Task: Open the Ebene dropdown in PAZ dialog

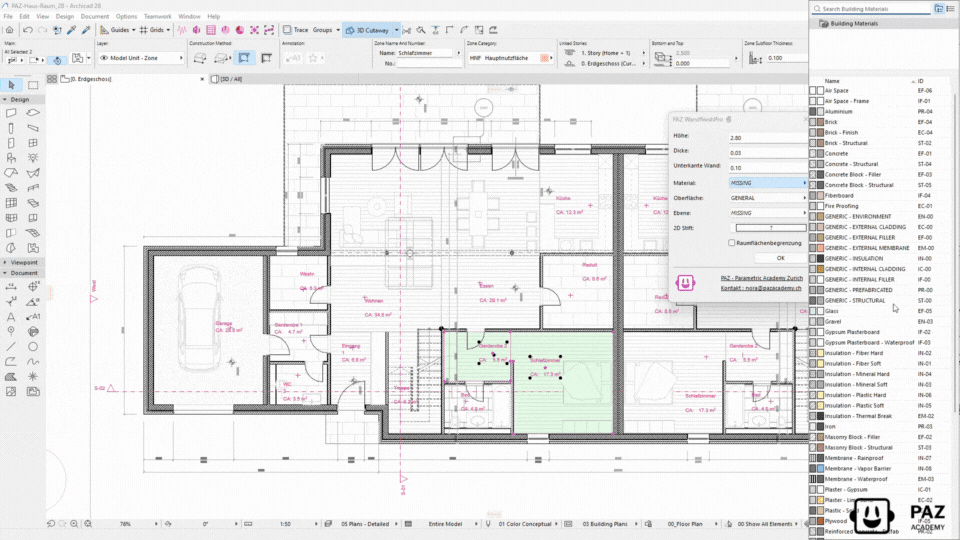Action: click(768, 213)
